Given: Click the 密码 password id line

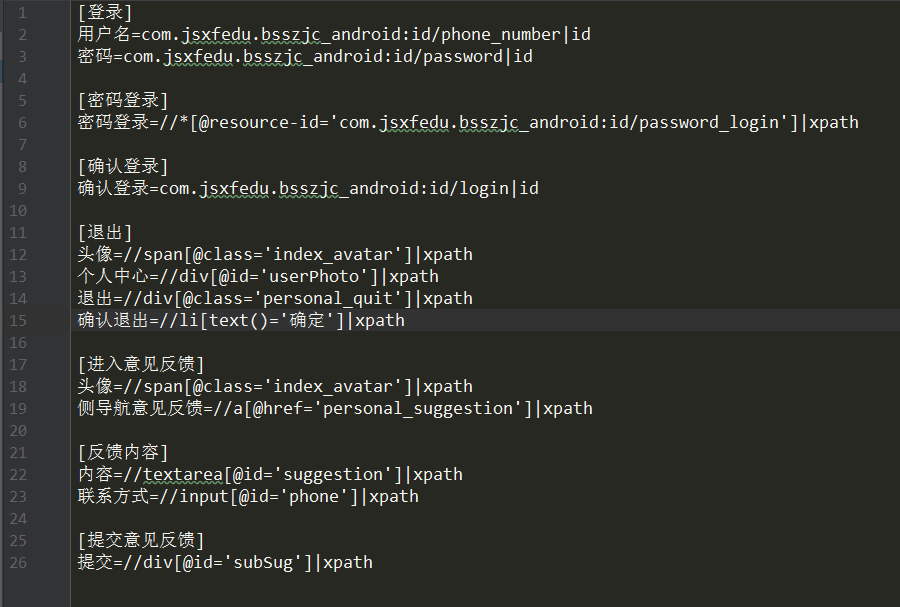Looking at the screenshot, I should (x=305, y=56).
